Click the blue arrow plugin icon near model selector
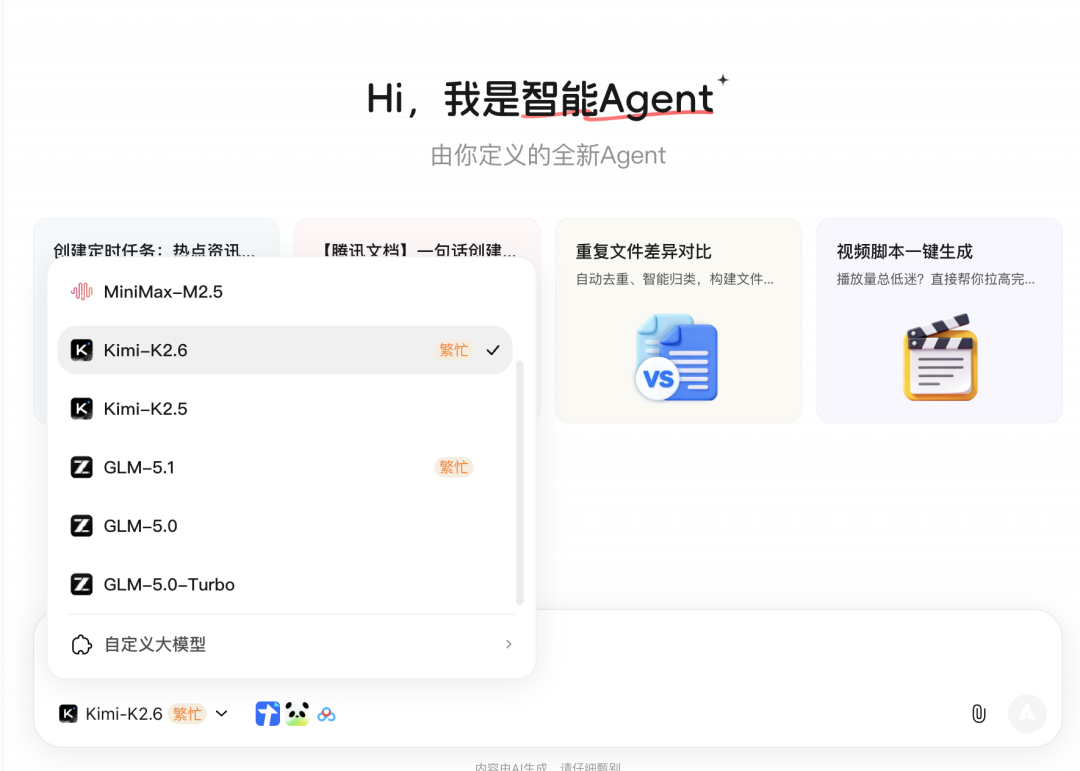This screenshot has width=1080, height=771. click(x=266, y=713)
